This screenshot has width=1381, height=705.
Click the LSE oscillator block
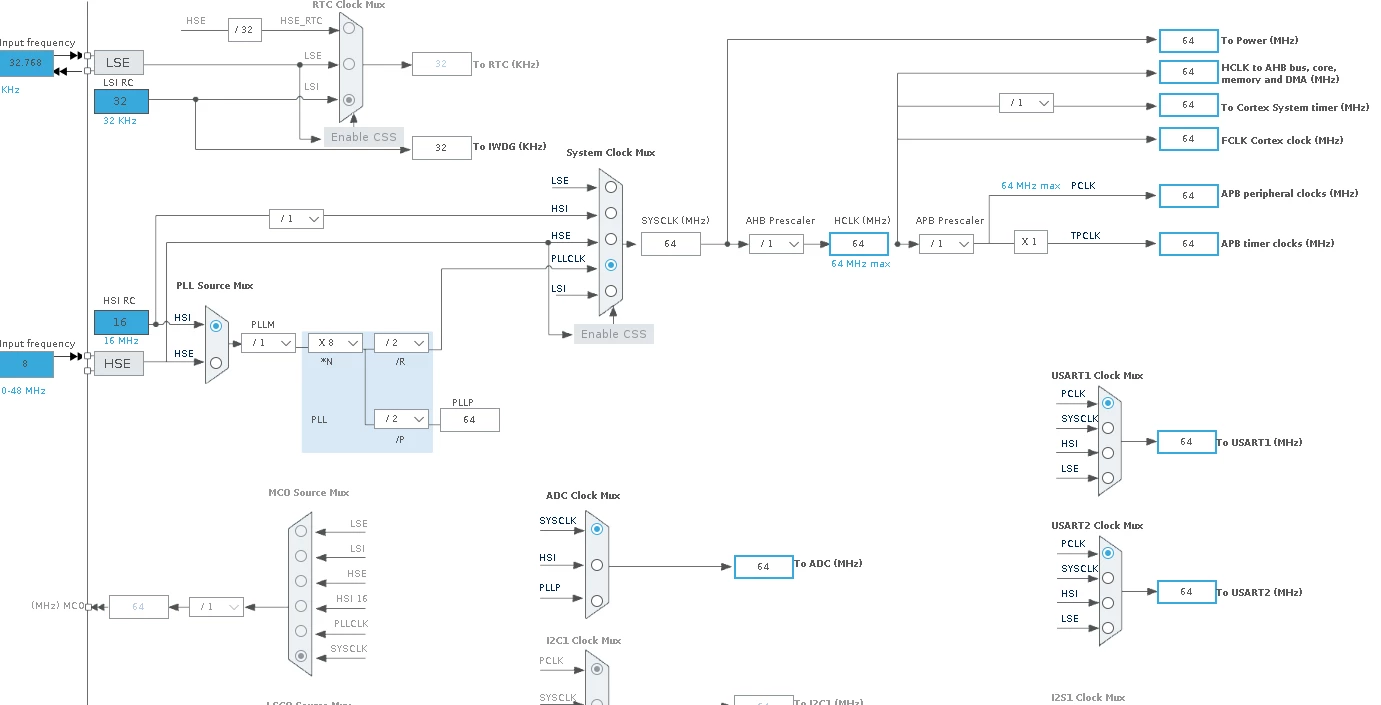tap(119, 62)
